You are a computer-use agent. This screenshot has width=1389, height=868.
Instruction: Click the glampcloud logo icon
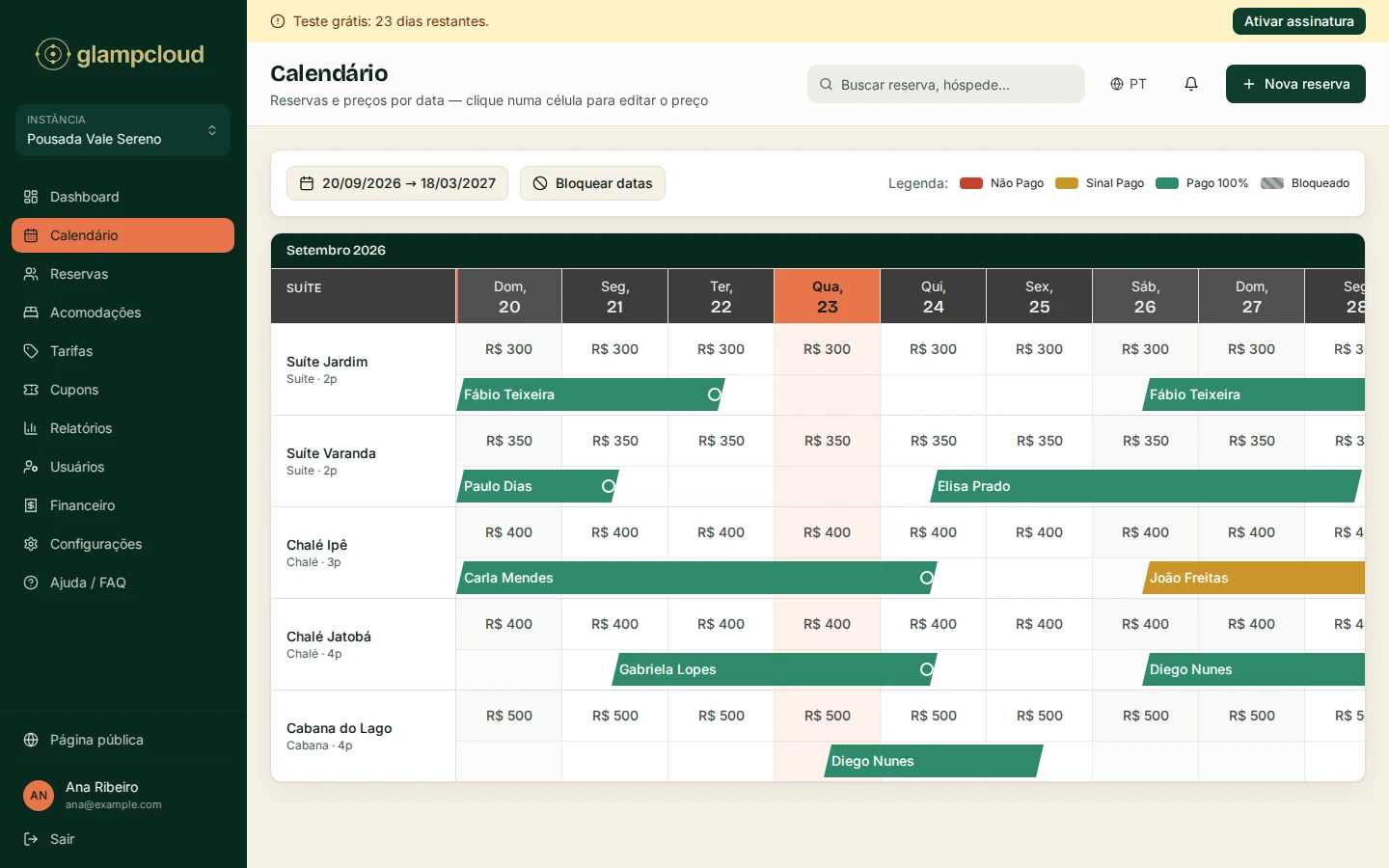(x=53, y=54)
